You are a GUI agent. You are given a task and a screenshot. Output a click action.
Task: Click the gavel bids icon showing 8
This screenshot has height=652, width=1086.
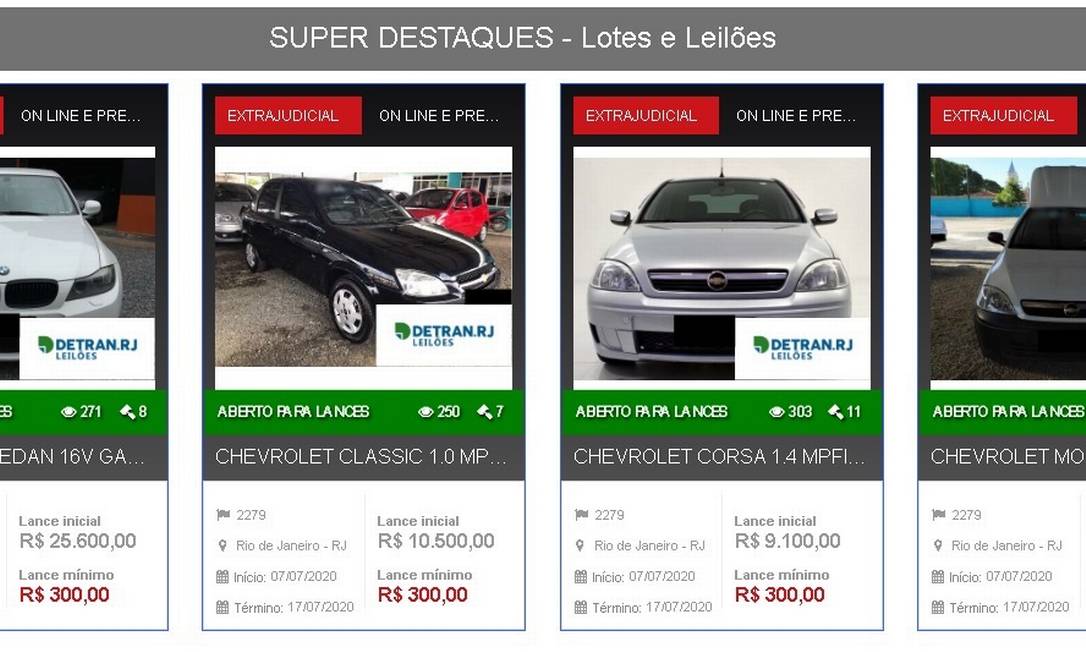pos(127,412)
